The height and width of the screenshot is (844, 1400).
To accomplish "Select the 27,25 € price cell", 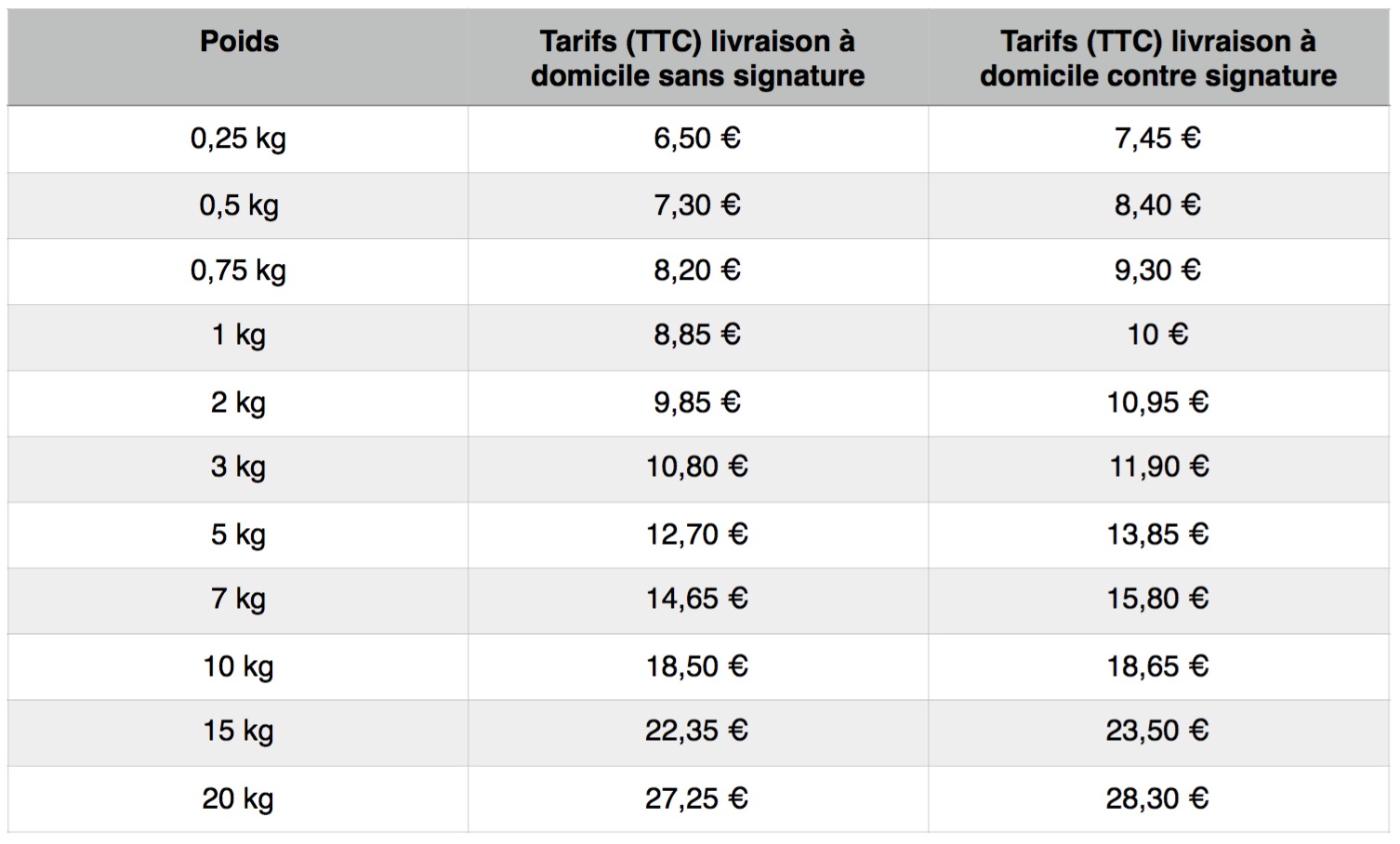I will coord(697,798).
